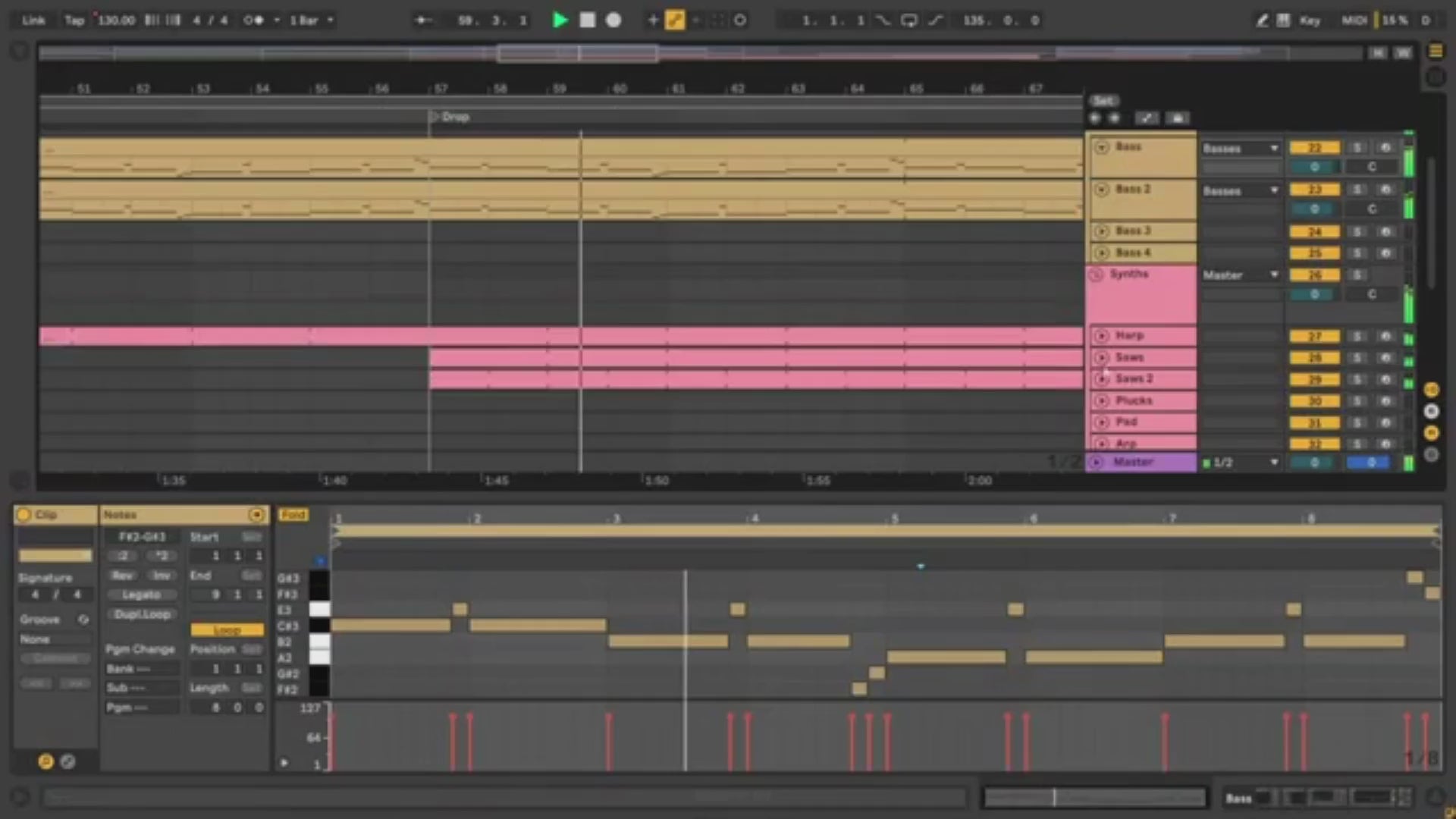Arm the Arrangement Record button
The width and height of the screenshot is (1456, 819).
[x=613, y=20]
